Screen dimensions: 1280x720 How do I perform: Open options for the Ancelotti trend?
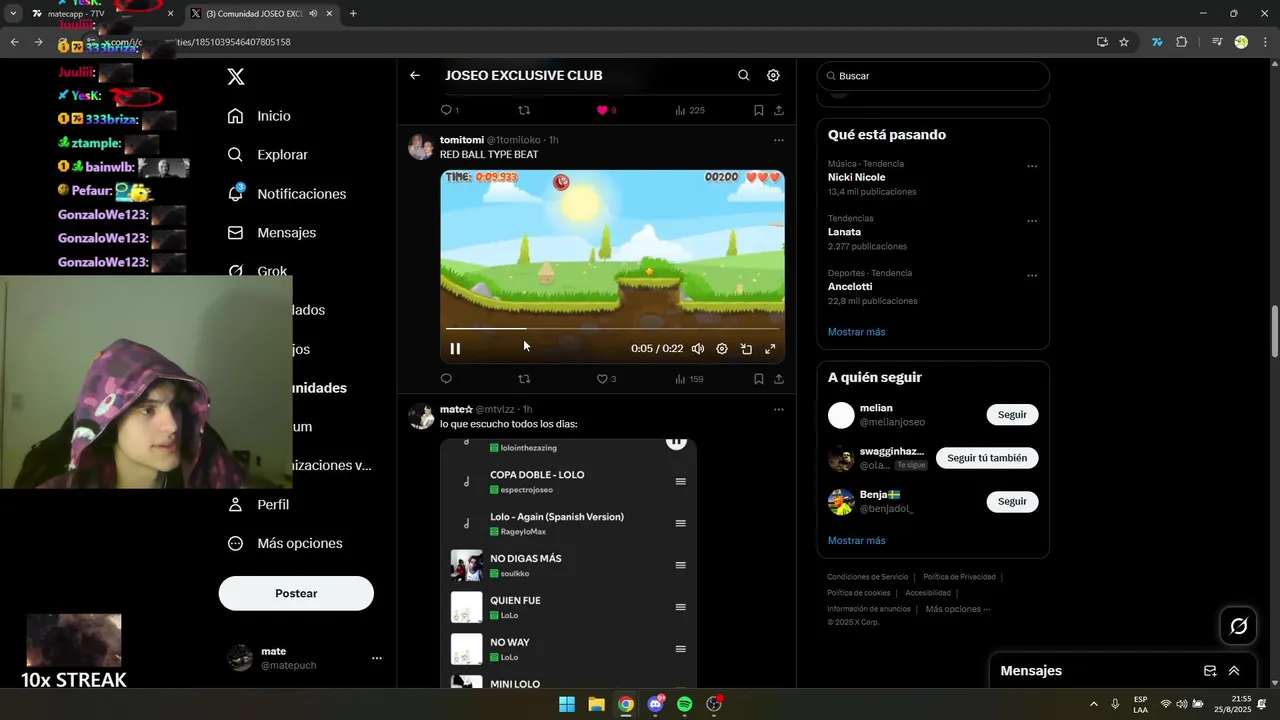[x=1032, y=276]
